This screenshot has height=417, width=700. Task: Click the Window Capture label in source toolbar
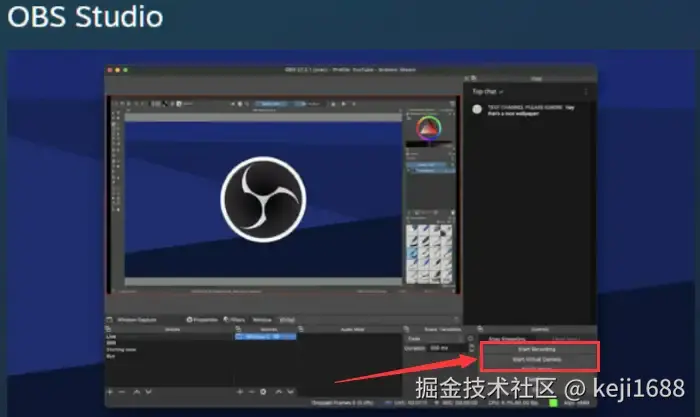[137, 320]
